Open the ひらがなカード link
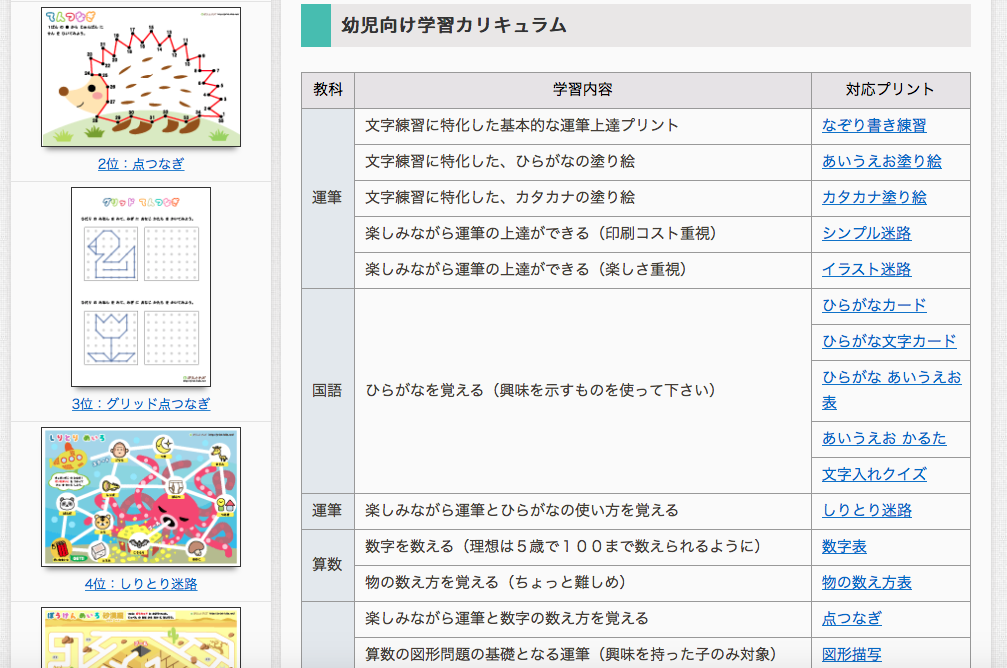This screenshot has height=668, width=1007. [873, 306]
